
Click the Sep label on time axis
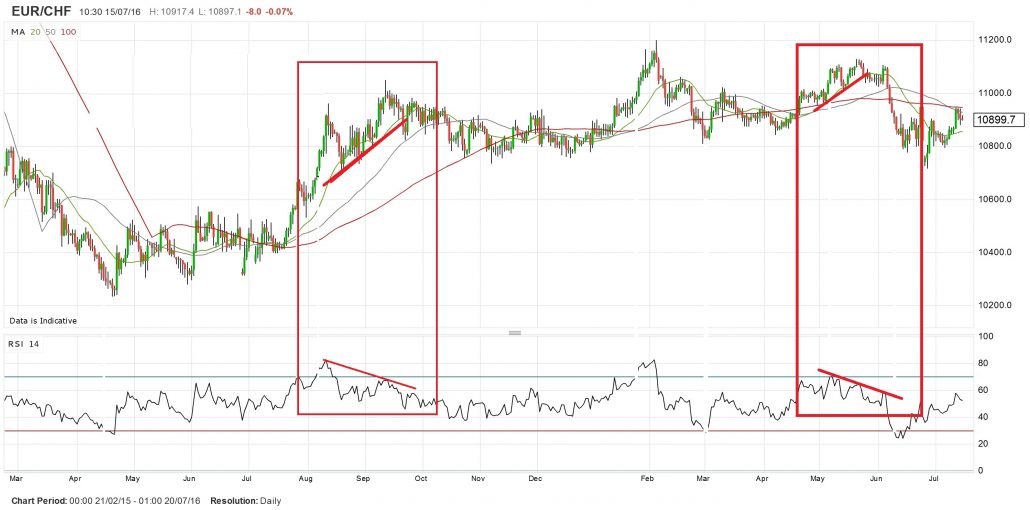coord(365,480)
